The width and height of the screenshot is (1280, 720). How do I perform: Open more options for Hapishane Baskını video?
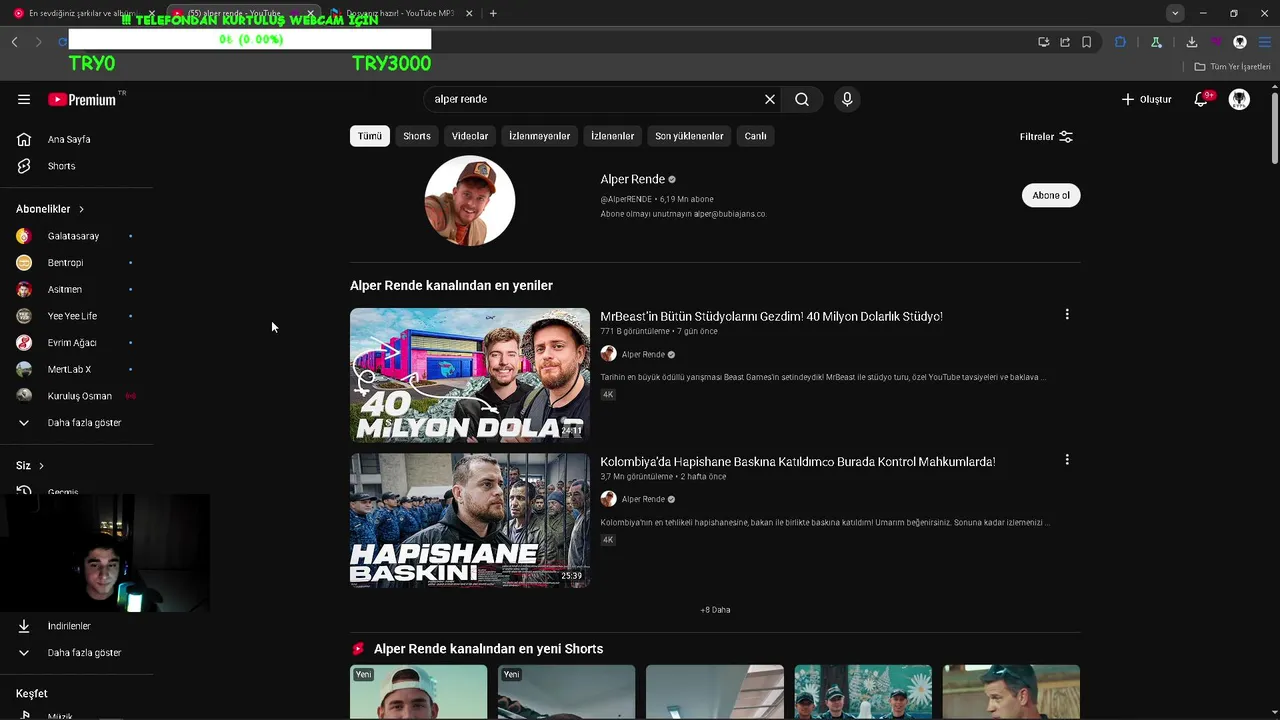coord(1067,460)
